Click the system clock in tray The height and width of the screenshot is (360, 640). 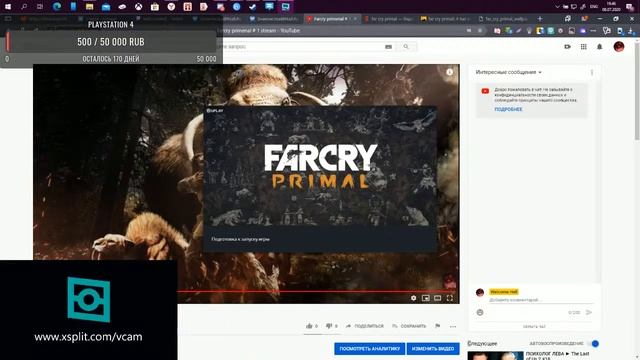click(611, 7)
